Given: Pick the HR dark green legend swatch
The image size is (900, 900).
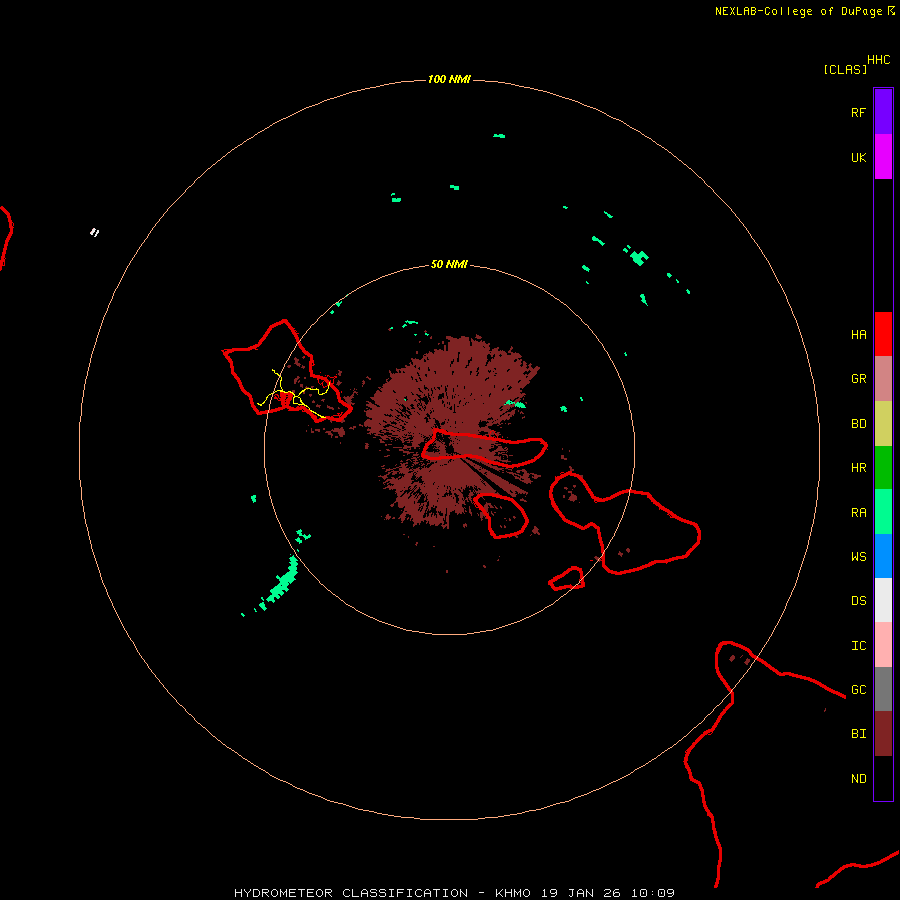Looking at the screenshot, I should (883, 468).
